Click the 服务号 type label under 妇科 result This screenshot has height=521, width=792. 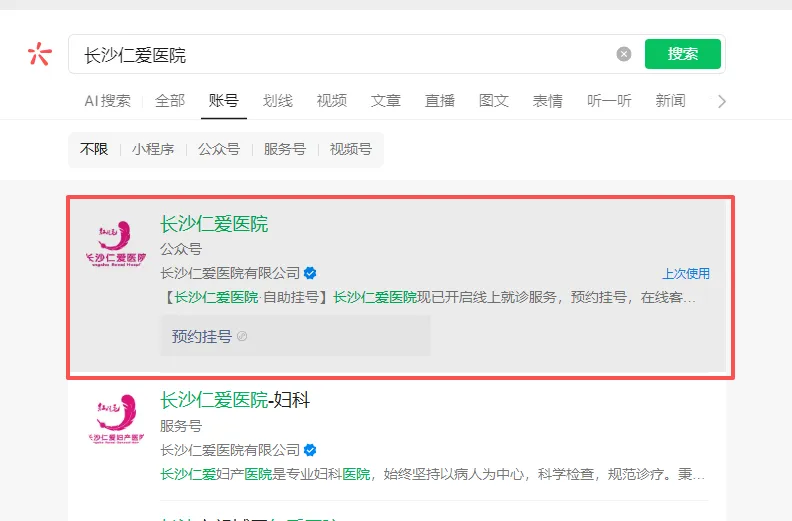[181, 425]
